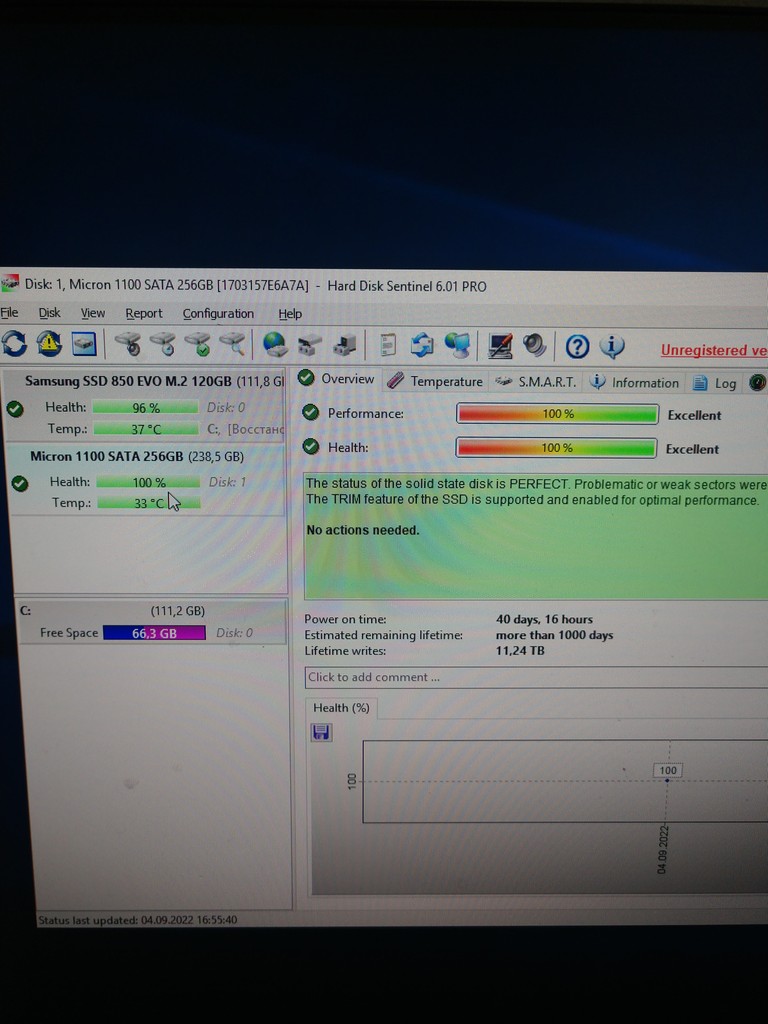Screen dimensions: 768x1024
Task: Click the 'more than 1000 days' lifetime value
Action: 554,635
